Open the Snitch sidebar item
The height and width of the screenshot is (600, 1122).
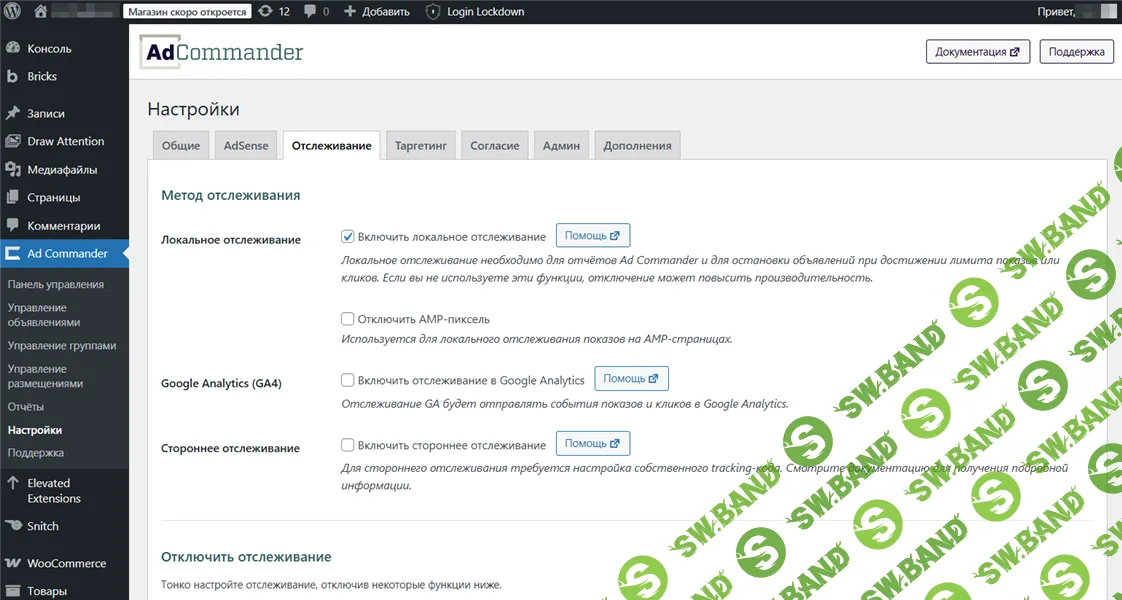point(43,526)
